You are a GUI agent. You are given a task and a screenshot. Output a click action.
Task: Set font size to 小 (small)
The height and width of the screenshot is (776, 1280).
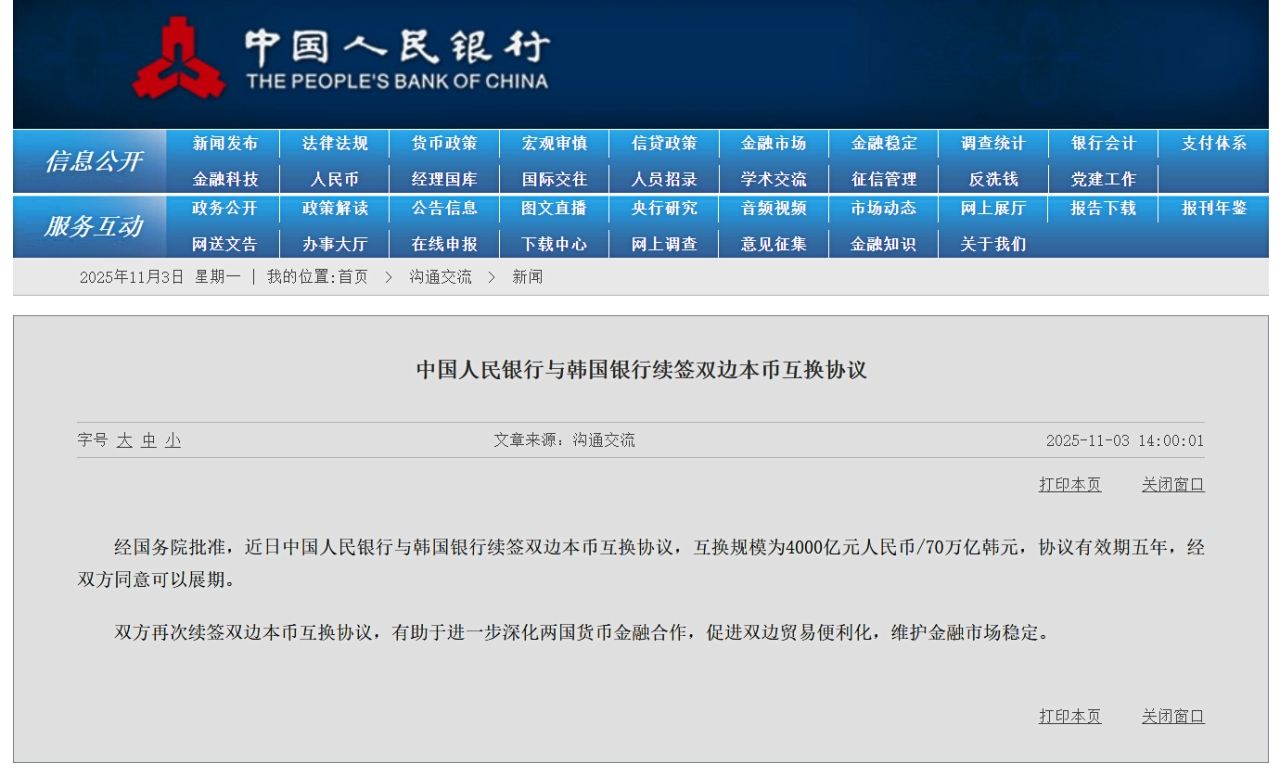coord(173,440)
